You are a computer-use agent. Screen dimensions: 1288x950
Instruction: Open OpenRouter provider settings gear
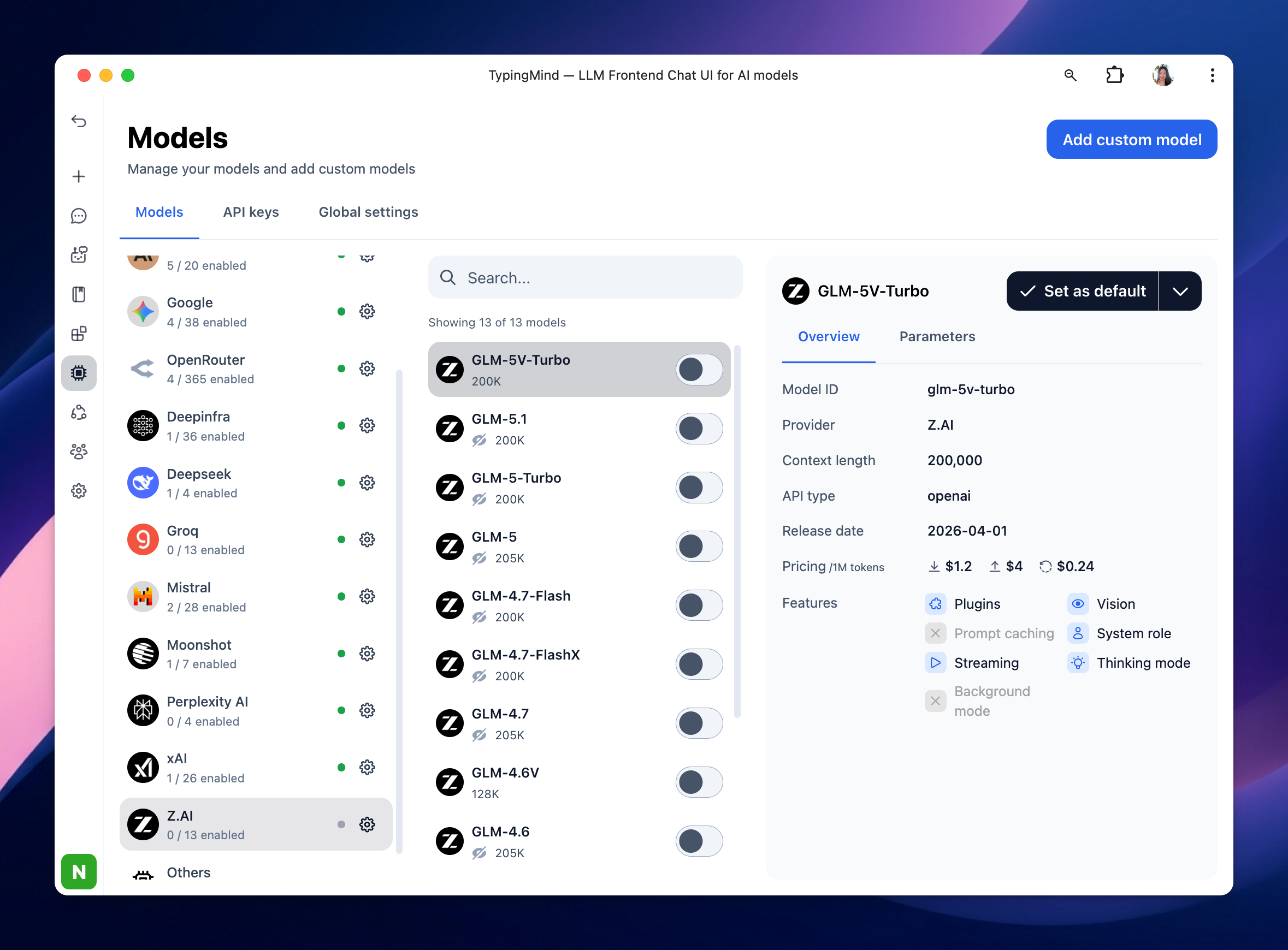[367, 369]
